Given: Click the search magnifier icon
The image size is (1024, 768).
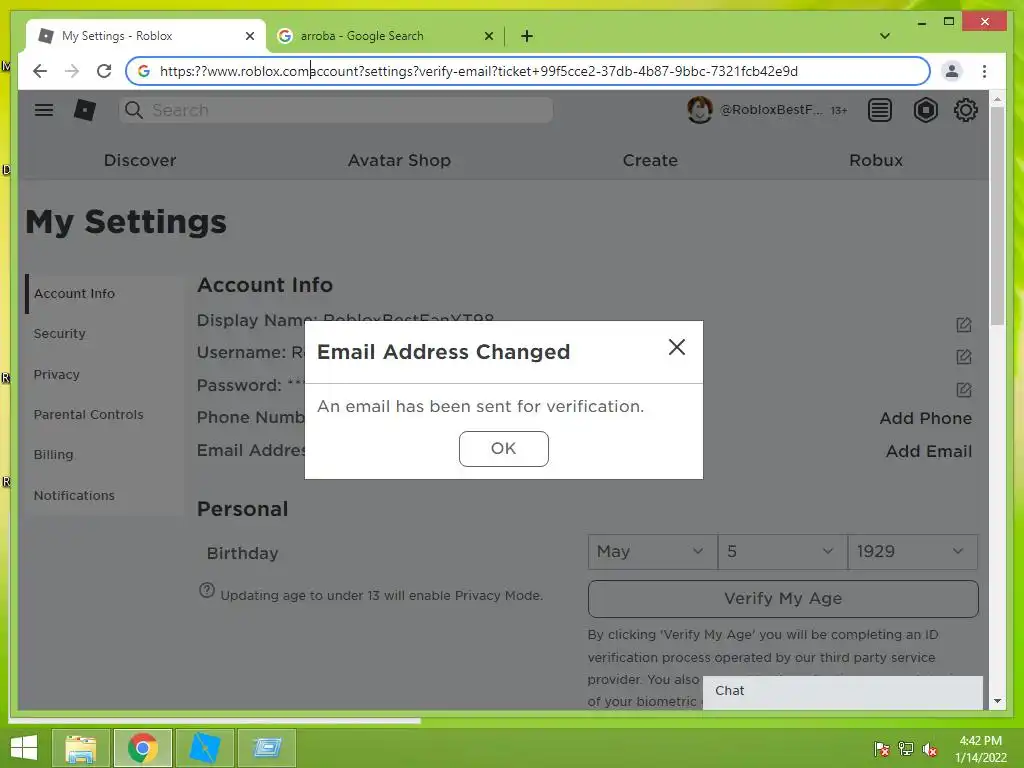Looking at the screenshot, I should [x=133, y=110].
